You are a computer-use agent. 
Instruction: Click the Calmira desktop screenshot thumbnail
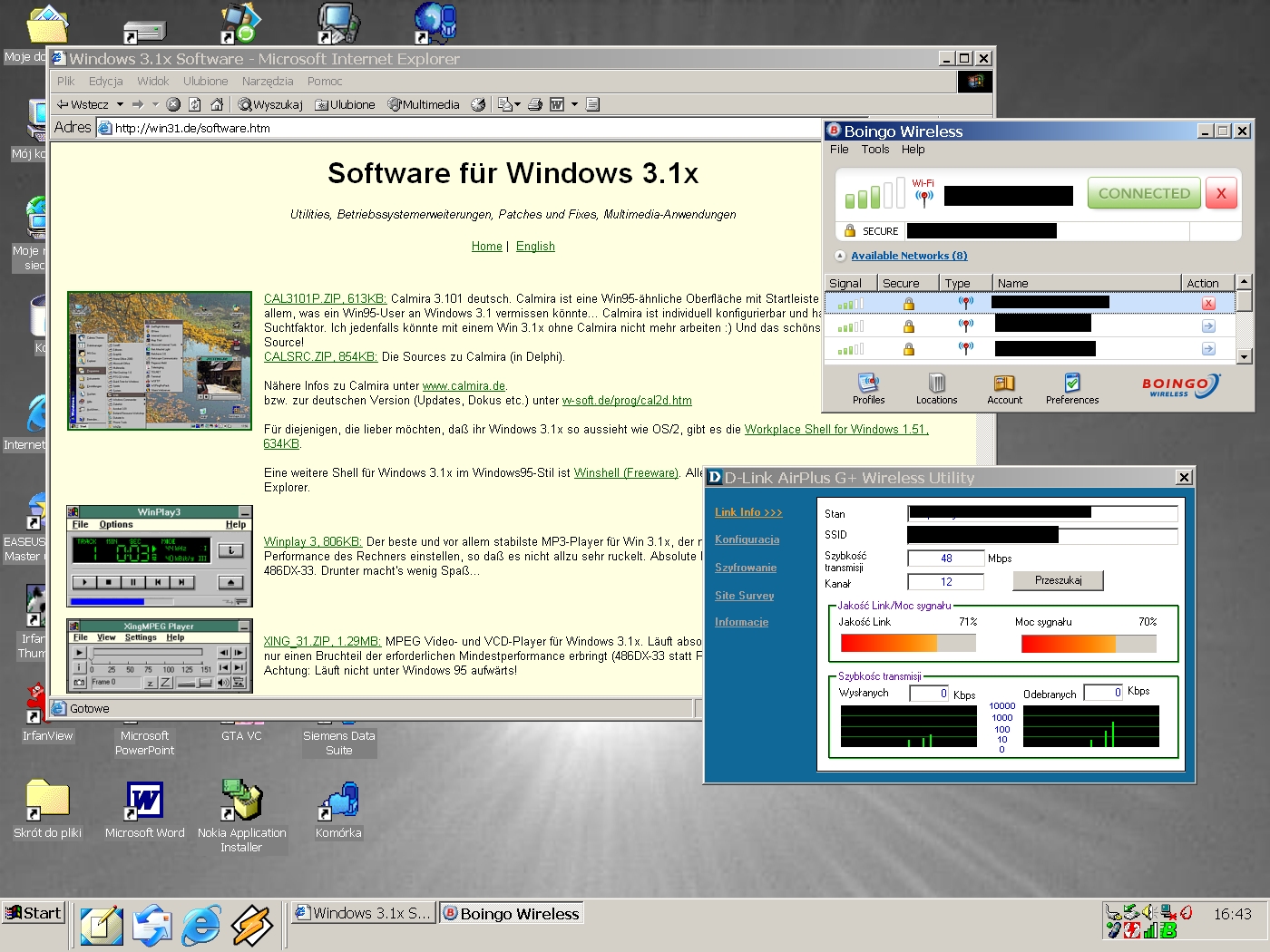point(160,361)
